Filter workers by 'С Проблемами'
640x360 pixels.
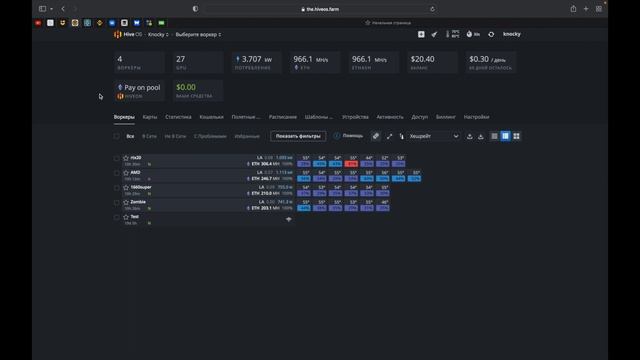(x=210, y=136)
